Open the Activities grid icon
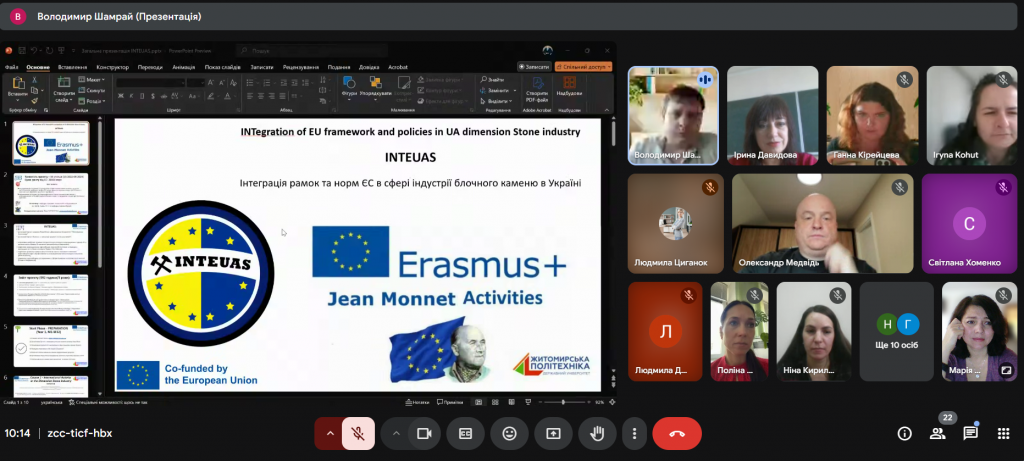This screenshot has width=1024, height=461. coord(1004,434)
